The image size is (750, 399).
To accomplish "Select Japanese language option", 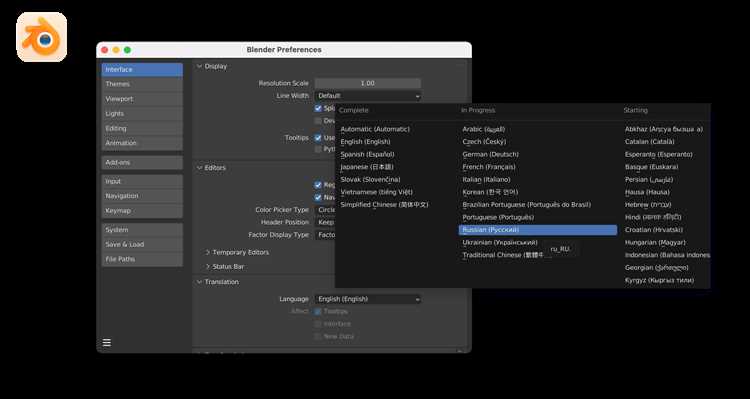I will click(x=367, y=167).
